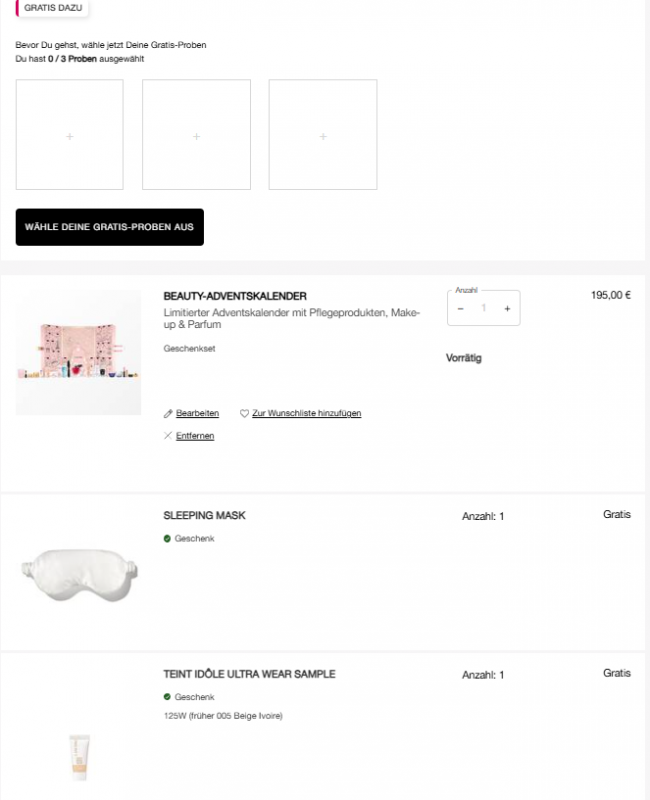The height and width of the screenshot is (800, 650).
Task: Select Zur Wunschliste hinzufügen link
Action: pos(307,413)
